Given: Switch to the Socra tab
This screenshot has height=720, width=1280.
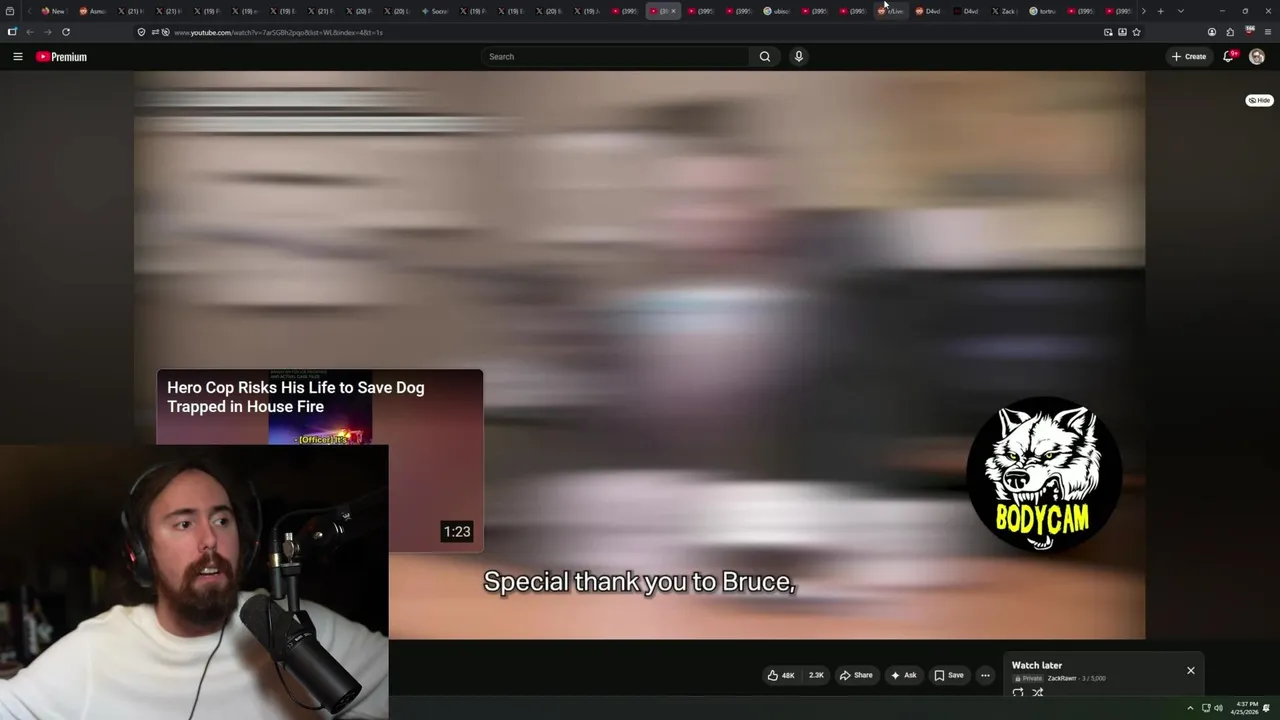Looking at the screenshot, I should click(x=434, y=11).
